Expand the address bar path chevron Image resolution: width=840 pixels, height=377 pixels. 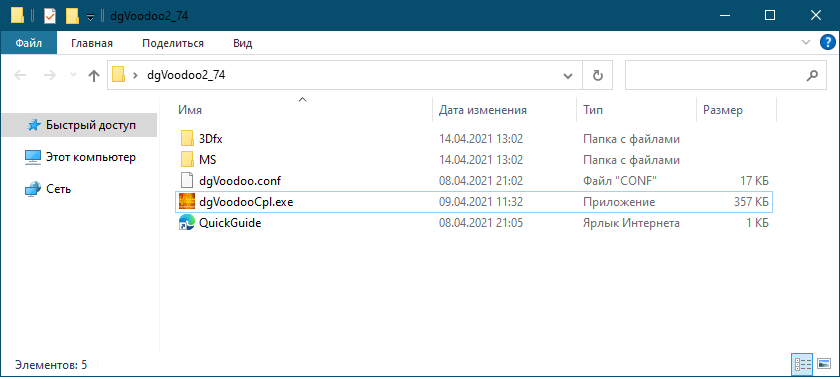pyautogui.click(x=136, y=76)
